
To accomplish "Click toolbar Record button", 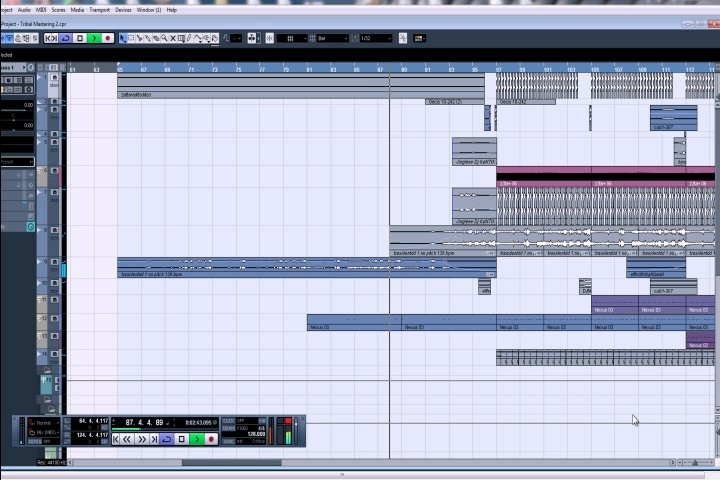I will [x=108, y=39].
